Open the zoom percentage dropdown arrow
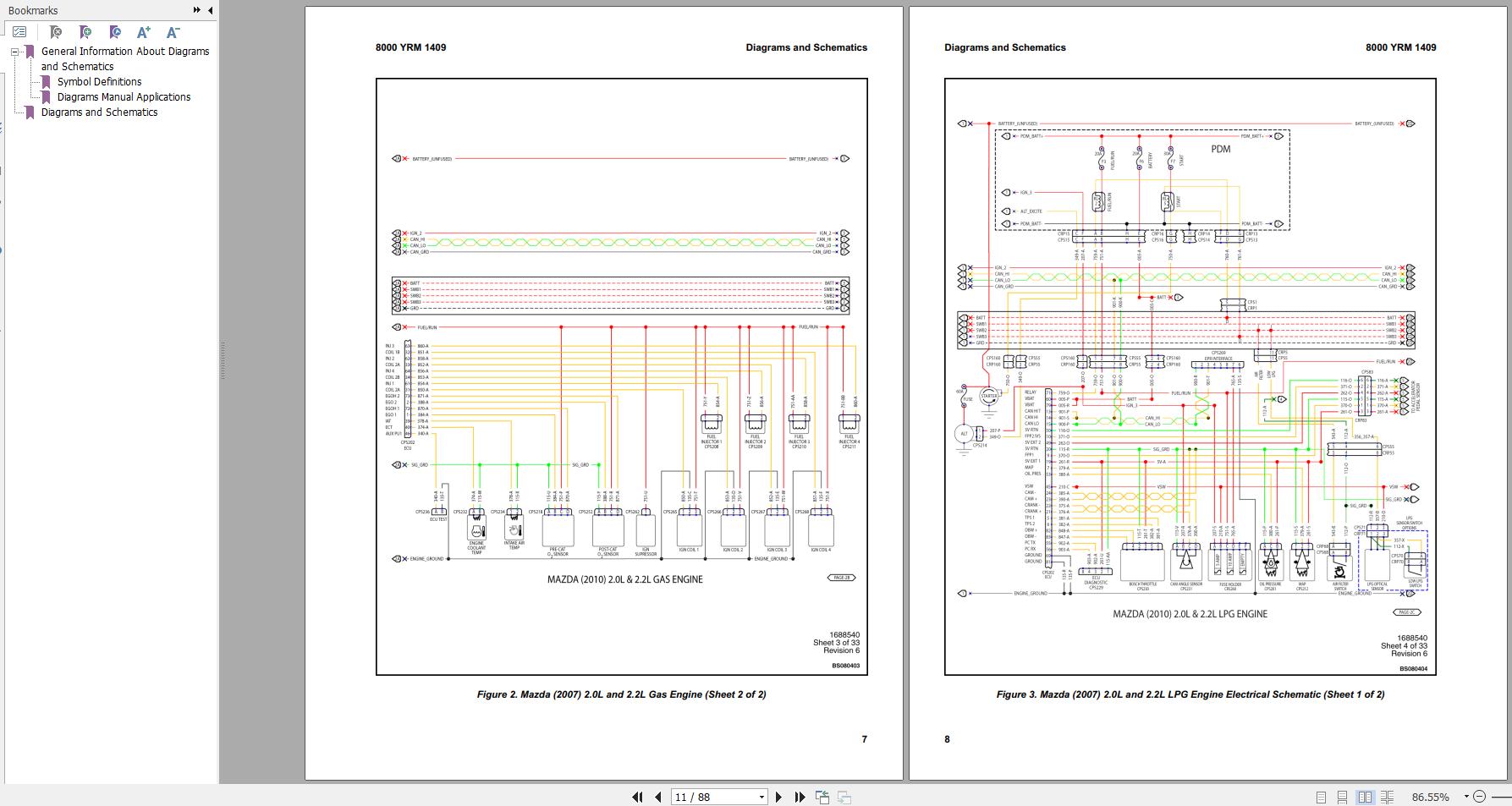 point(1466,797)
